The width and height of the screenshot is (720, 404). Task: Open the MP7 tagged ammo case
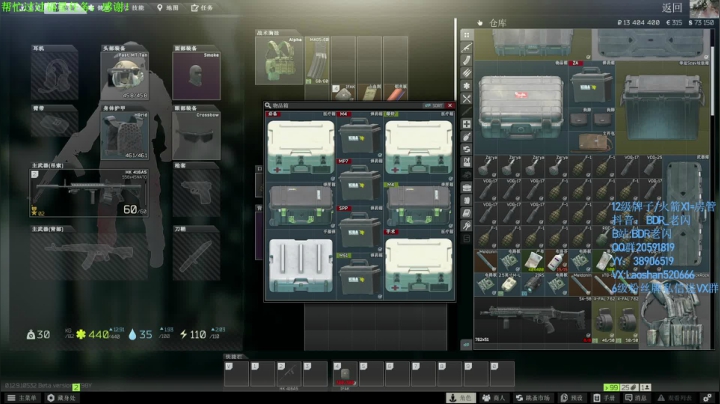pos(360,182)
